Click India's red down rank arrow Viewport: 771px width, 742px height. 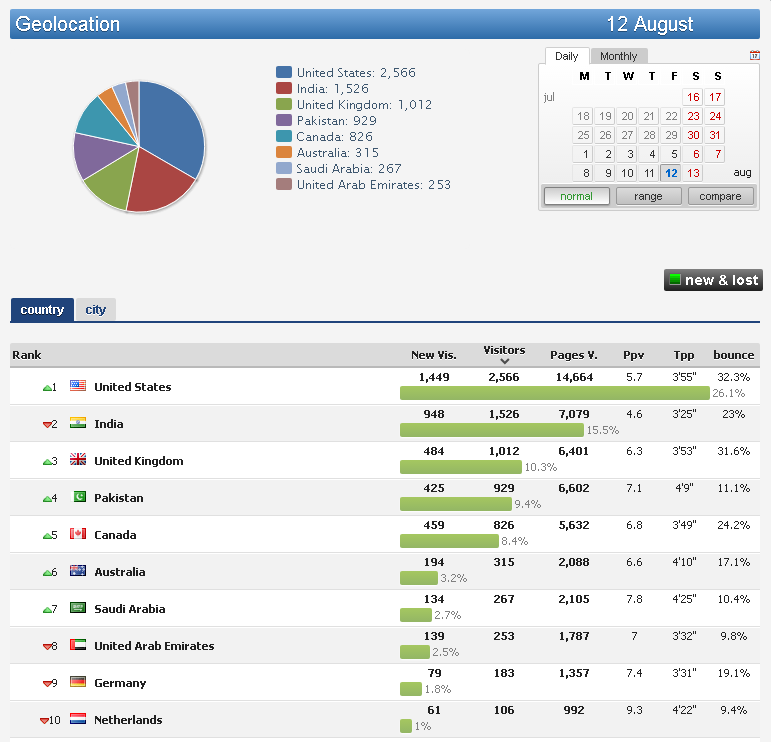coord(47,424)
